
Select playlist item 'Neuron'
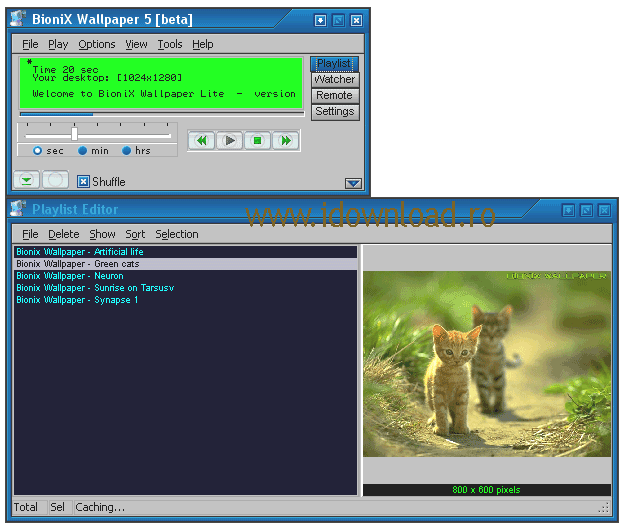(185, 276)
